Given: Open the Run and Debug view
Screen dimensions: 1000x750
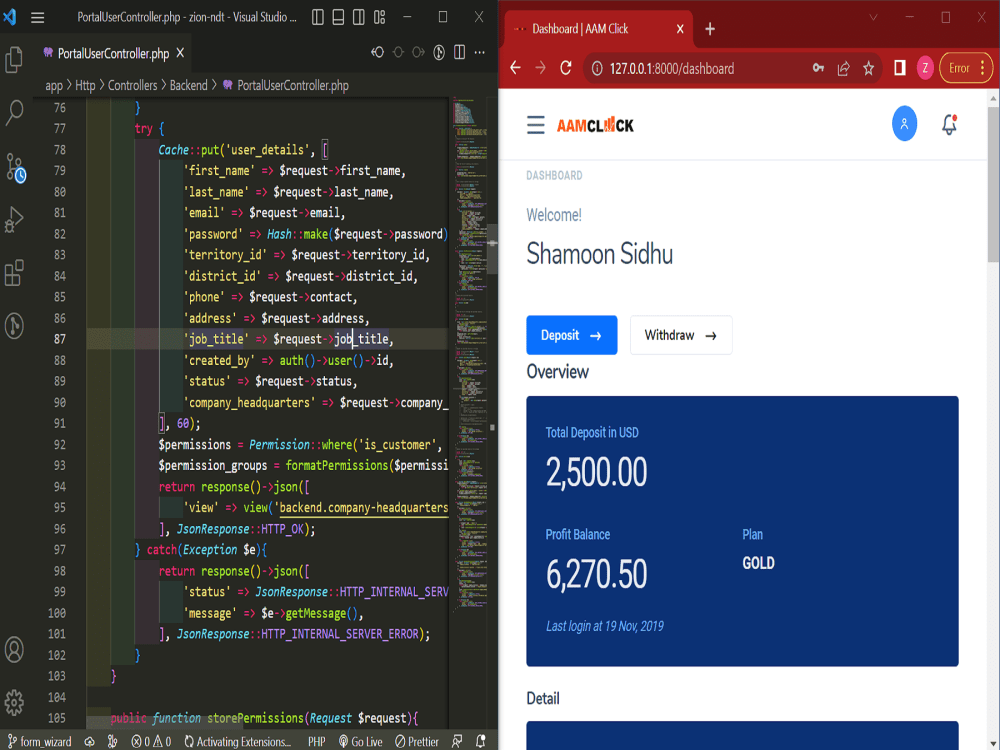Looking at the screenshot, I should pos(14,219).
